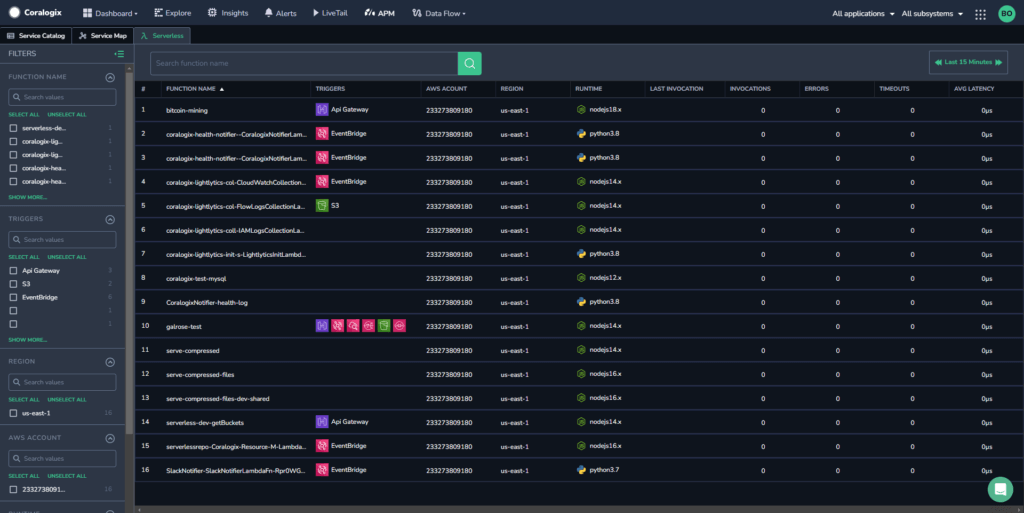Click the last trigger icon of galrose-test

coord(400,326)
